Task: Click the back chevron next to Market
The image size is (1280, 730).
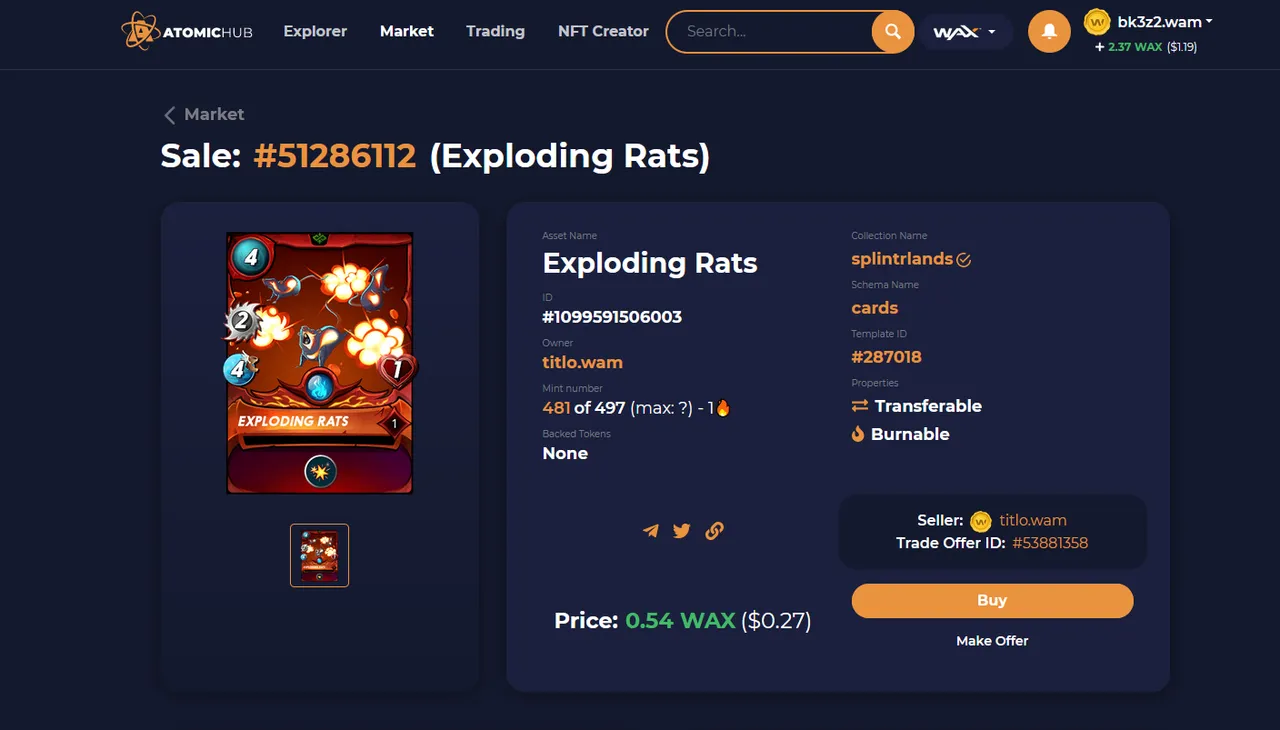Action: pyautogui.click(x=170, y=115)
